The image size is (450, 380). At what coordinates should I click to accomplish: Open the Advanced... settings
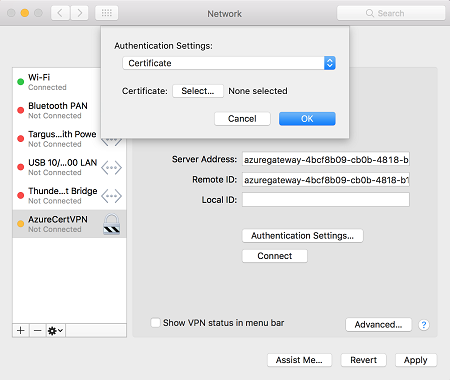click(378, 324)
